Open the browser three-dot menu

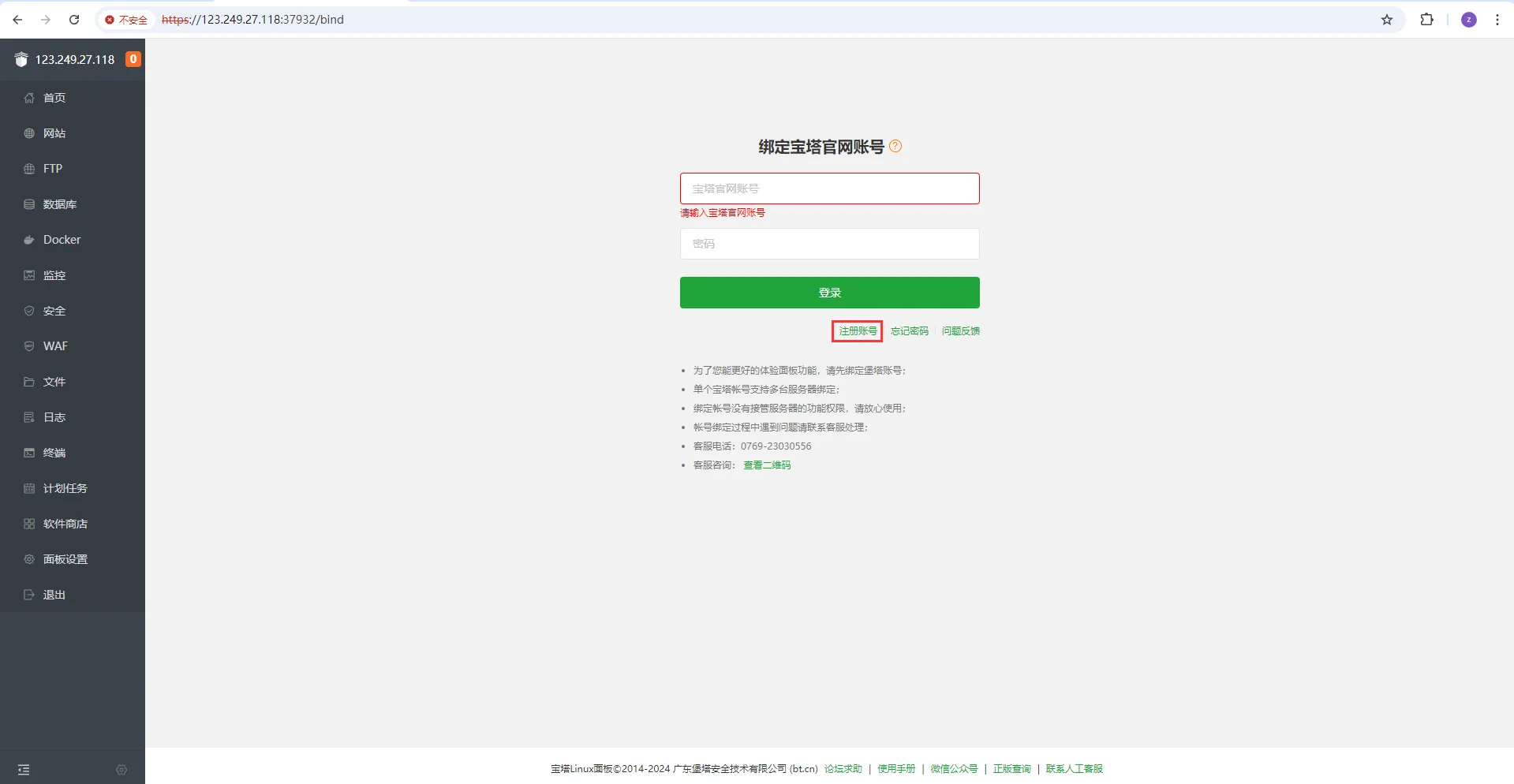tap(1497, 20)
